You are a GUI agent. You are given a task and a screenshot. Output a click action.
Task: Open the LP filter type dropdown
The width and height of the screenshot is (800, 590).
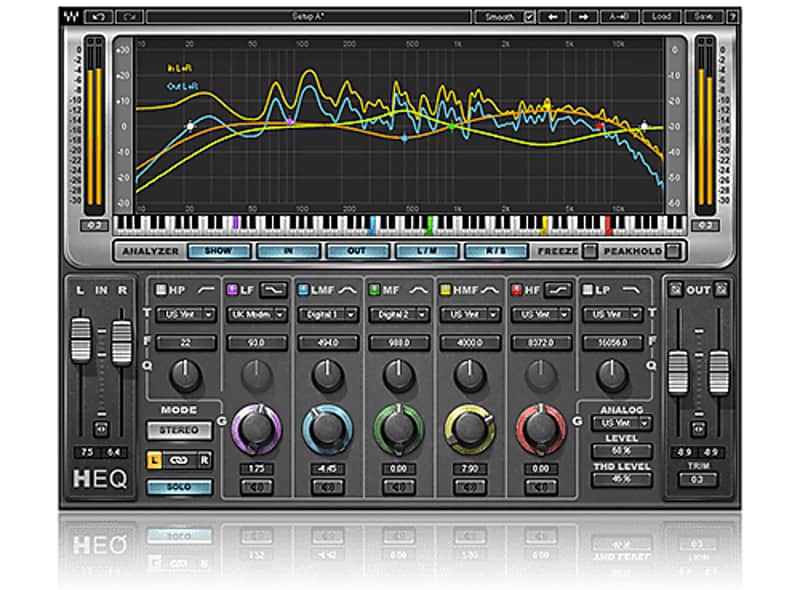pyautogui.click(x=612, y=314)
